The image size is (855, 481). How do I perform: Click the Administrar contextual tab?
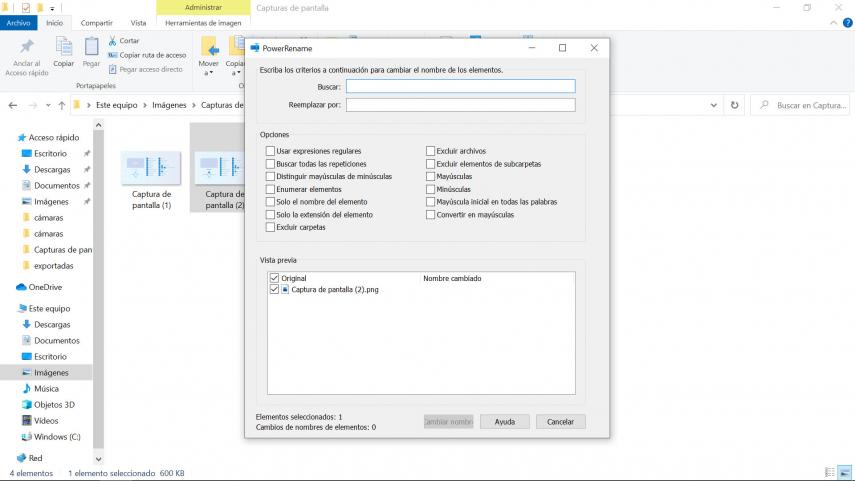[203, 8]
